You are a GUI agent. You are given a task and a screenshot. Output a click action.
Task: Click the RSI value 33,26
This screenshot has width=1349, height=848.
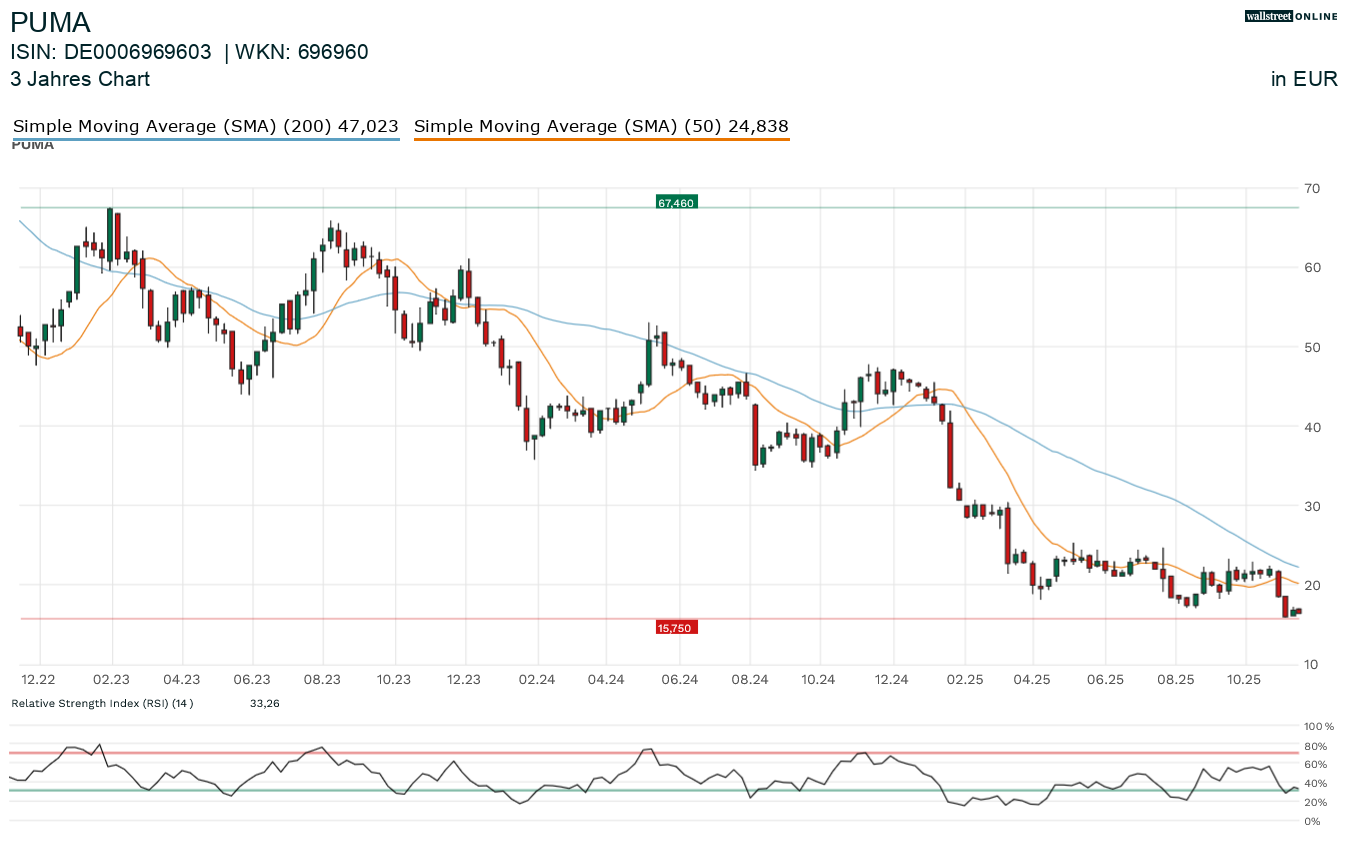pos(264,703)
